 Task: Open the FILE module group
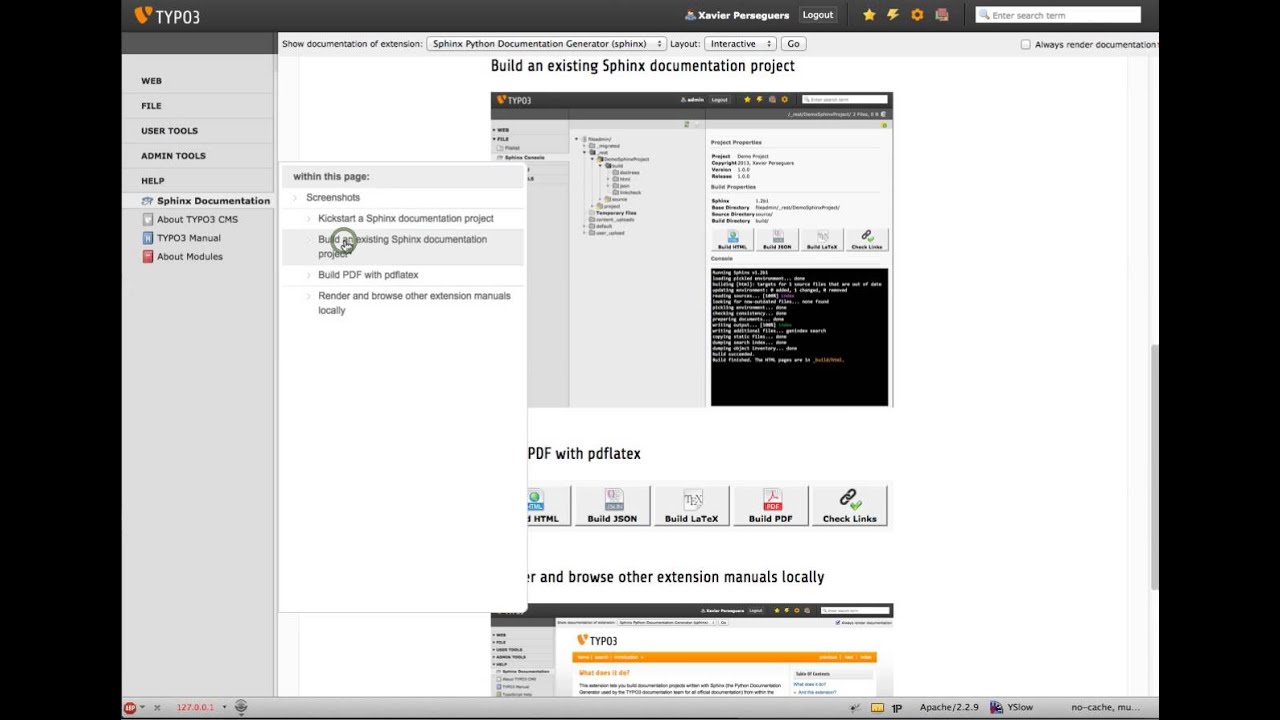click(x=151, y=106)
